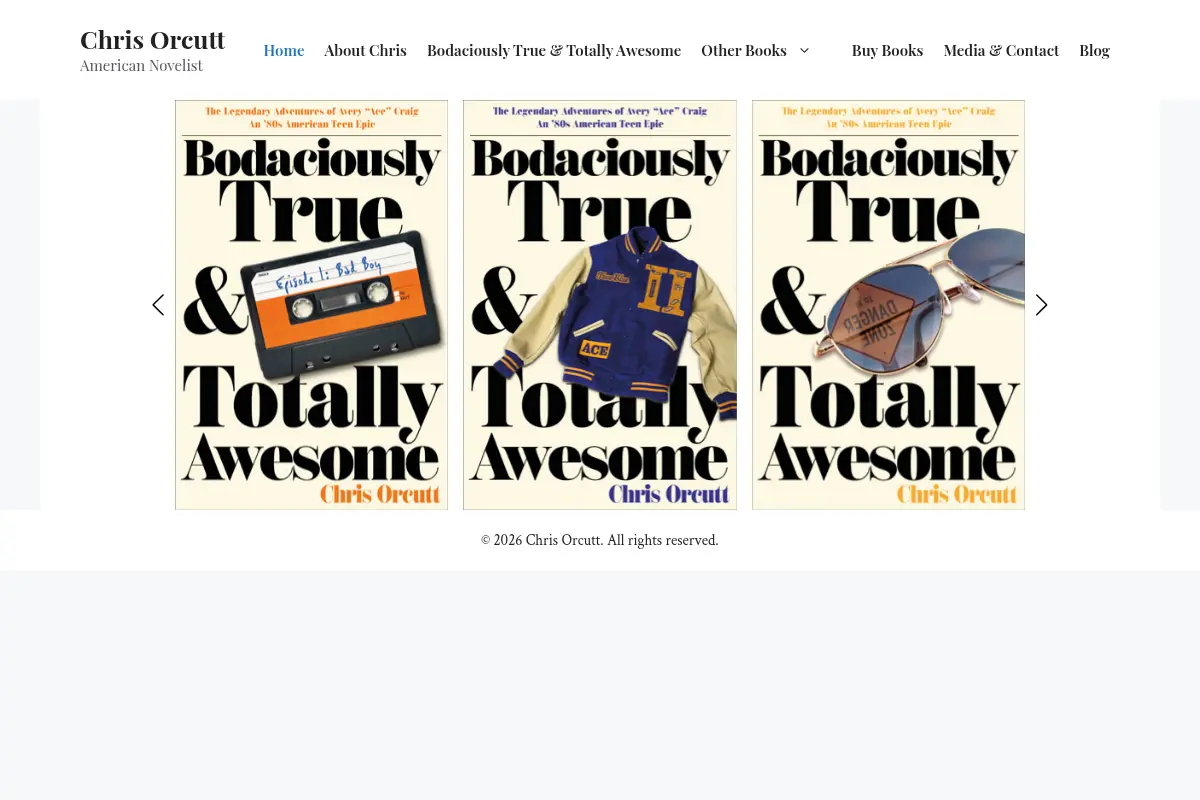
Task: Click the copyright notice text
Action: coord(600,540)
